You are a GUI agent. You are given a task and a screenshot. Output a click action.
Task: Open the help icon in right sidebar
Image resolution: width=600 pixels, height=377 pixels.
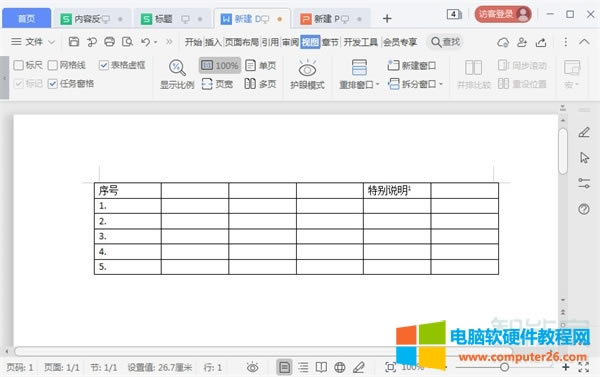click(x=584, y=209)
